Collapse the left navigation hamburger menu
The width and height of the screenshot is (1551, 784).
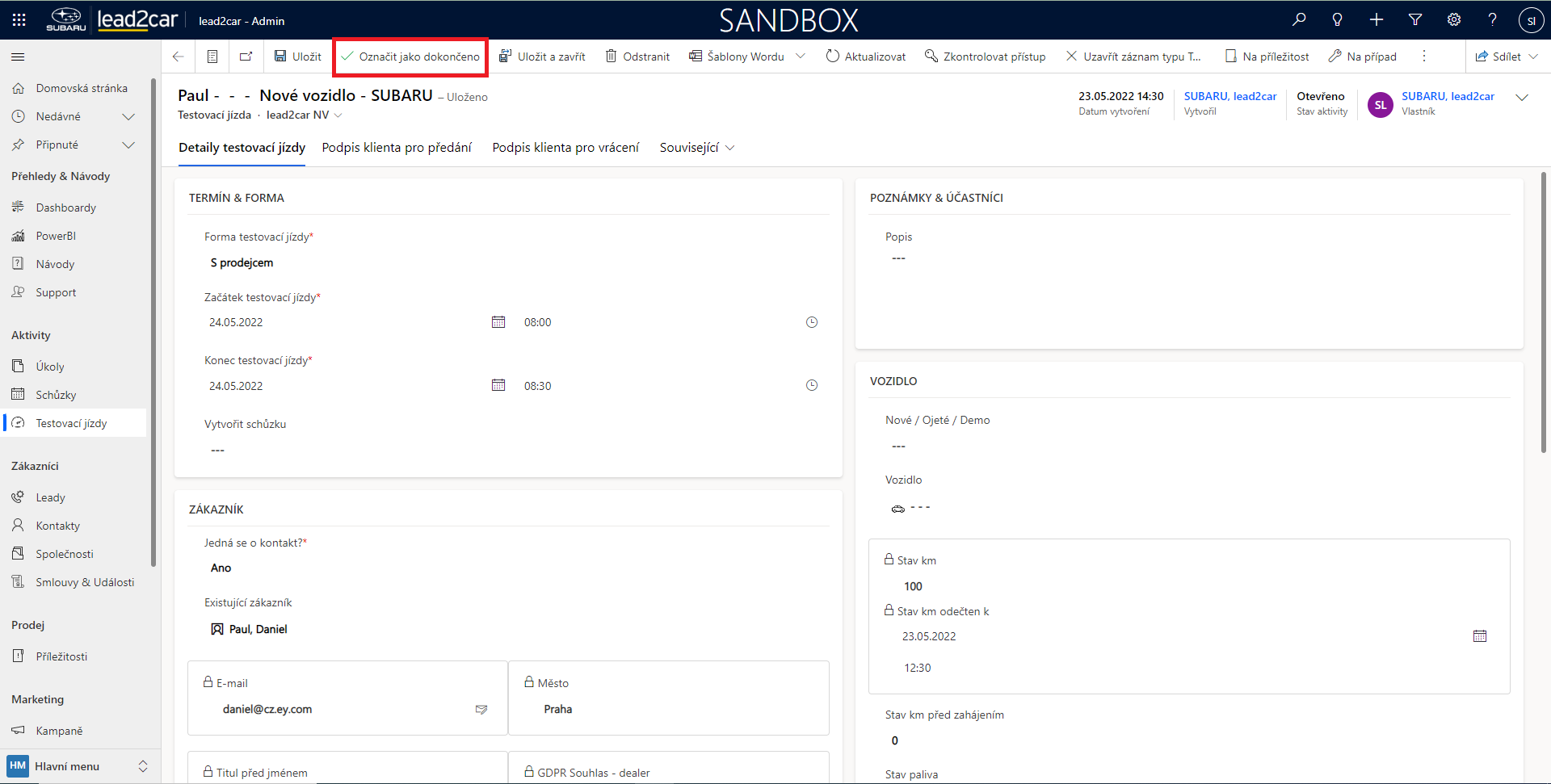click(x=18, y=57)
